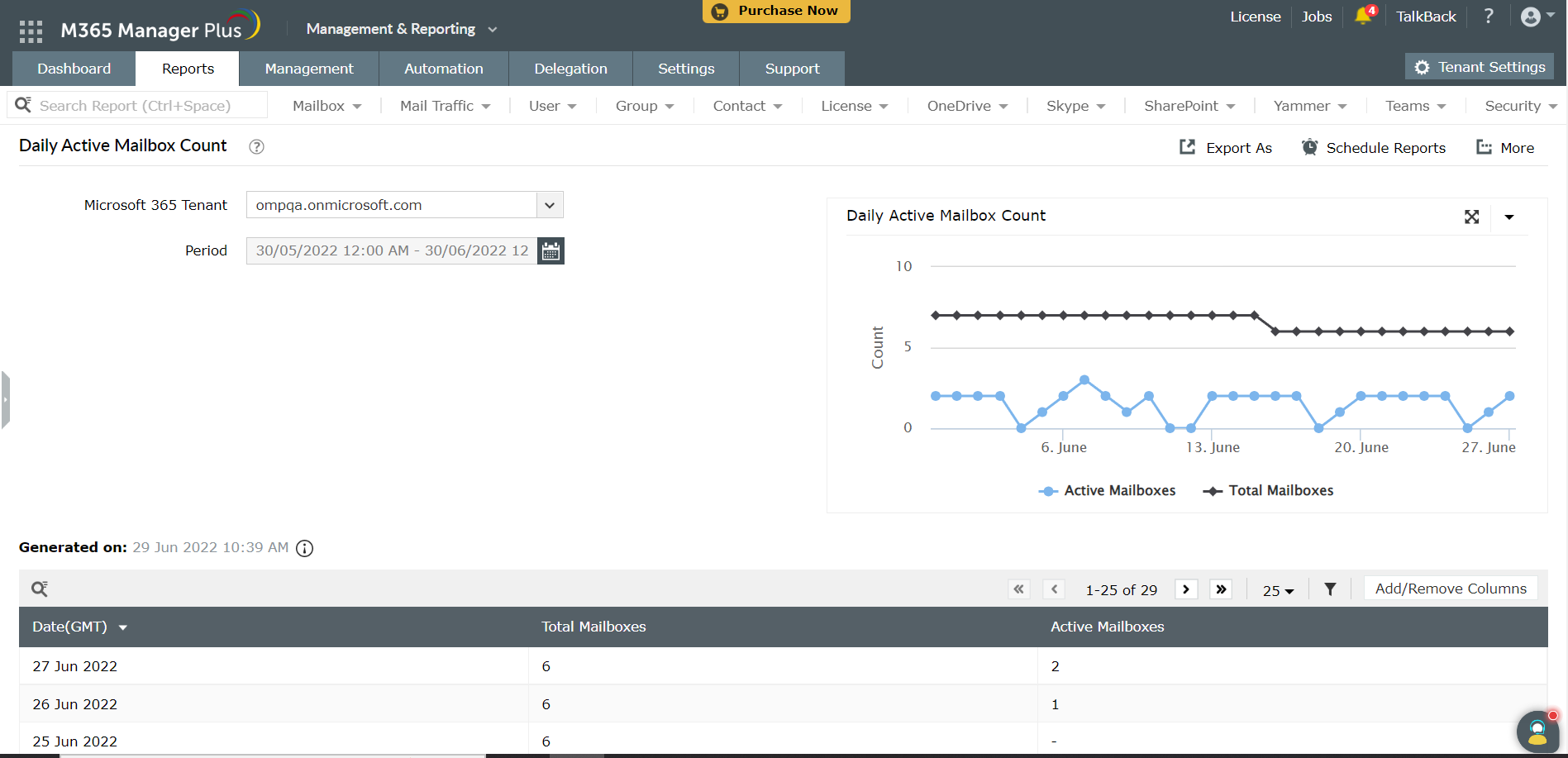Switch to the Dashboard tab
Screen dimensions: 1568x758
pyautogui.click(x=74, y=69)
